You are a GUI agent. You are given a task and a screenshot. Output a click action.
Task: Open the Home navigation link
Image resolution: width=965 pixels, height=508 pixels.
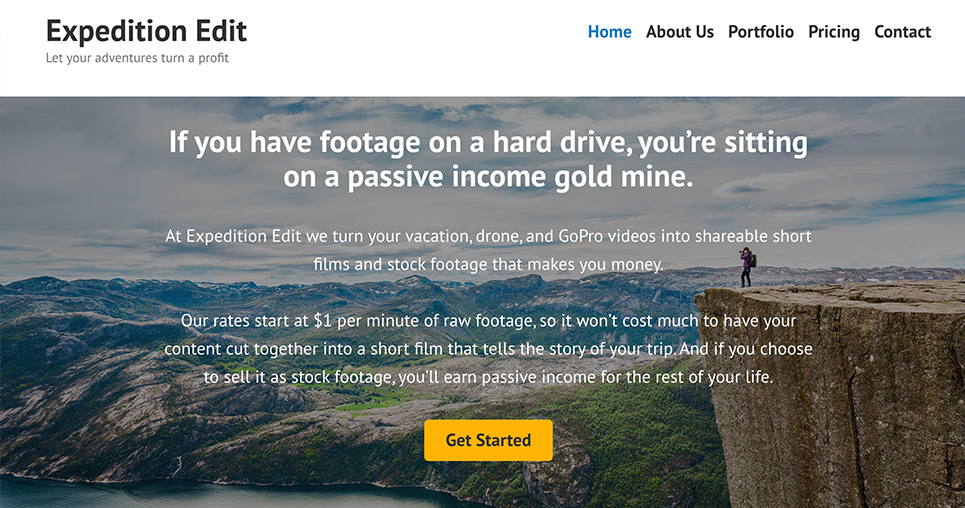pyautogui.click(x=609, y=32)
